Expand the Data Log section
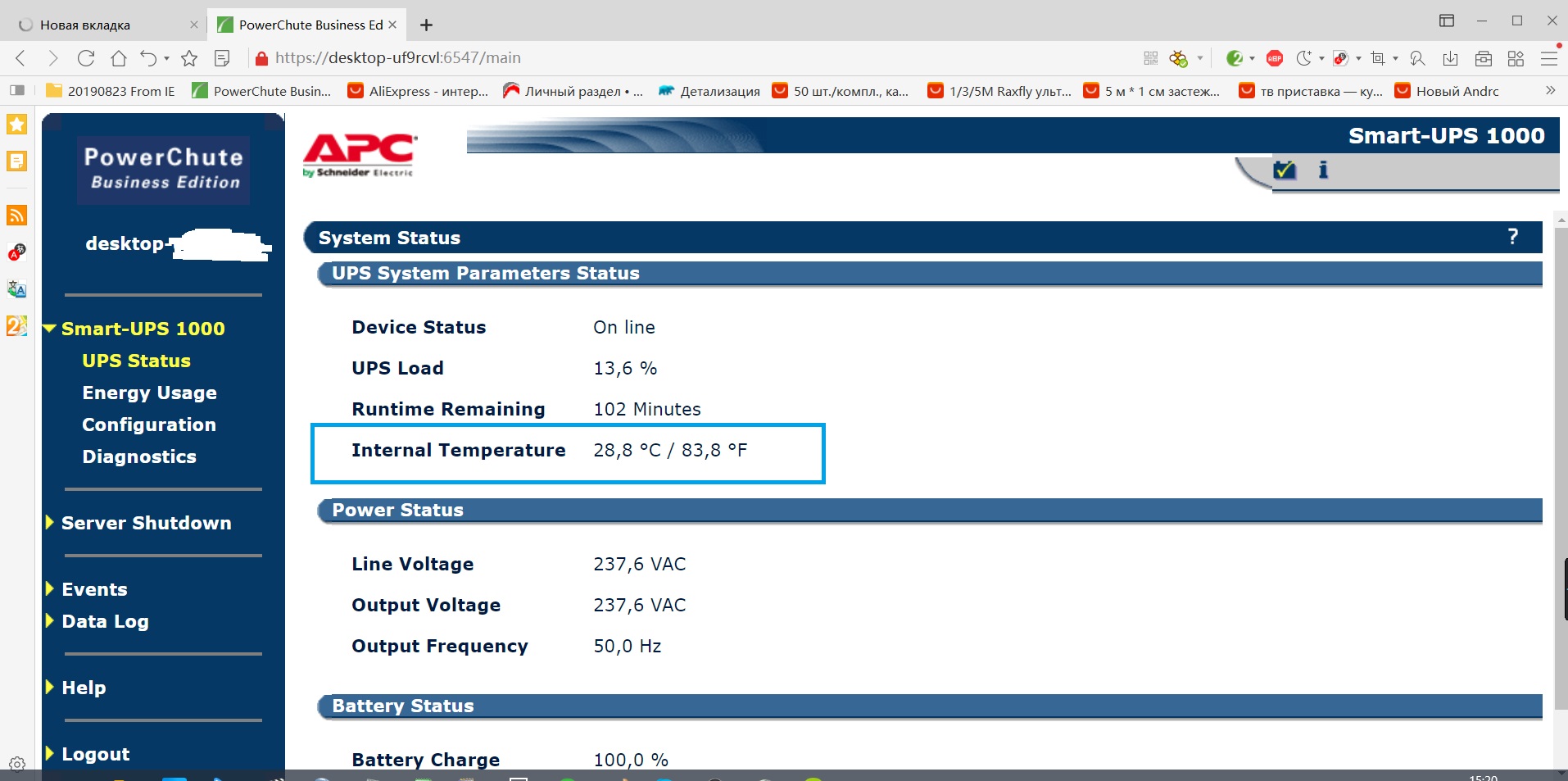1568x781 pixels. click(x=49, y=620)
